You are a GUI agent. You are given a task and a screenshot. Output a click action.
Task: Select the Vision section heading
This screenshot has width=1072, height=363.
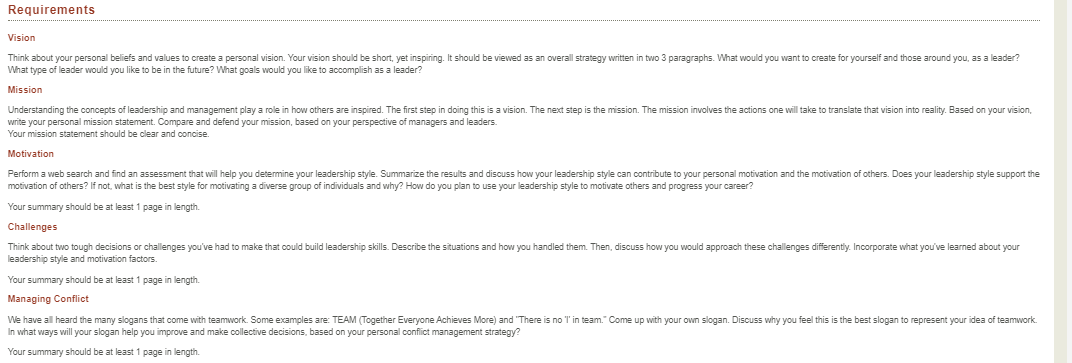(x=21, y=38)
